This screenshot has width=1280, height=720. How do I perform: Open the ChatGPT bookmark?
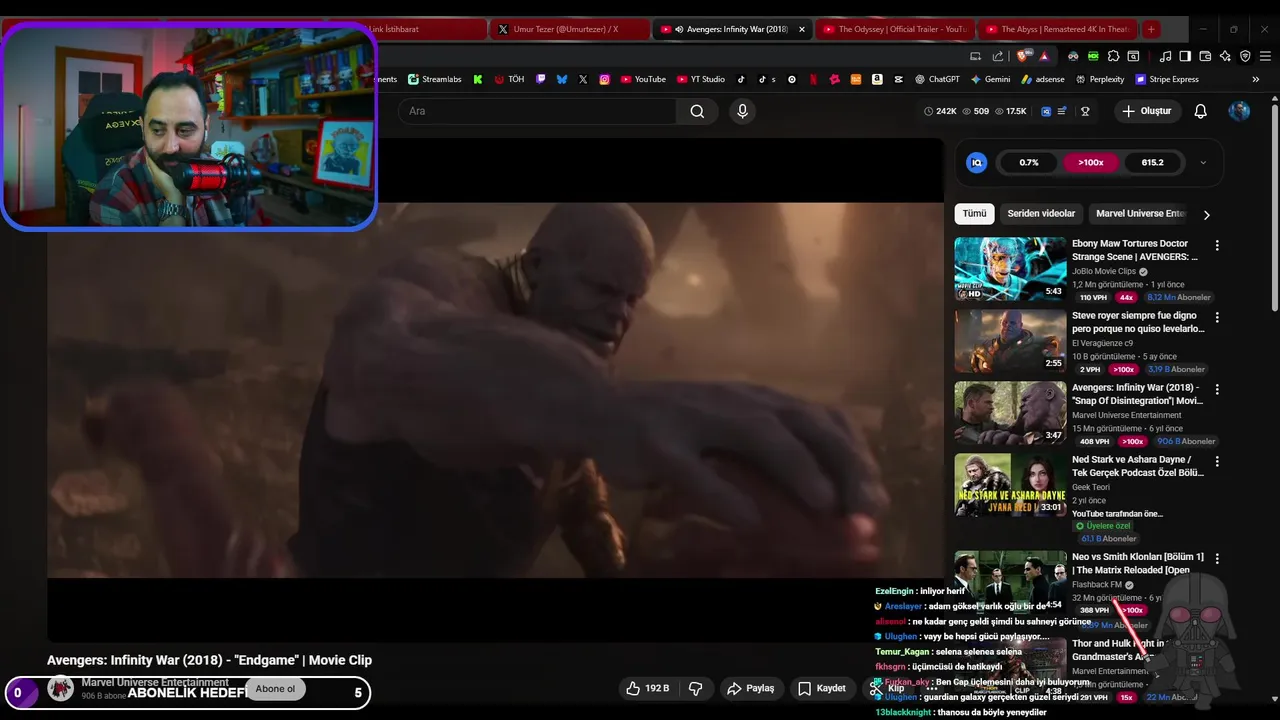click(x=937, y=79)
